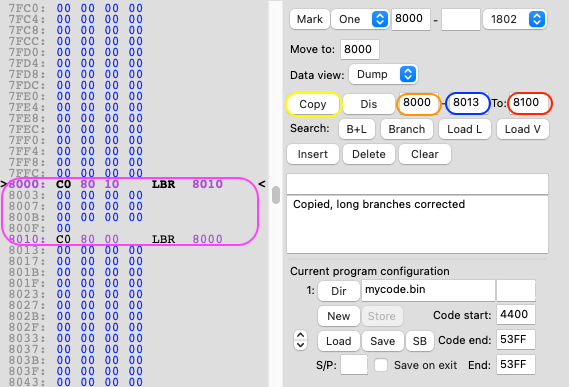This screenshot has height=387, width=569.
Task: Click the copy start field 8000
Action: pos(418,103)
